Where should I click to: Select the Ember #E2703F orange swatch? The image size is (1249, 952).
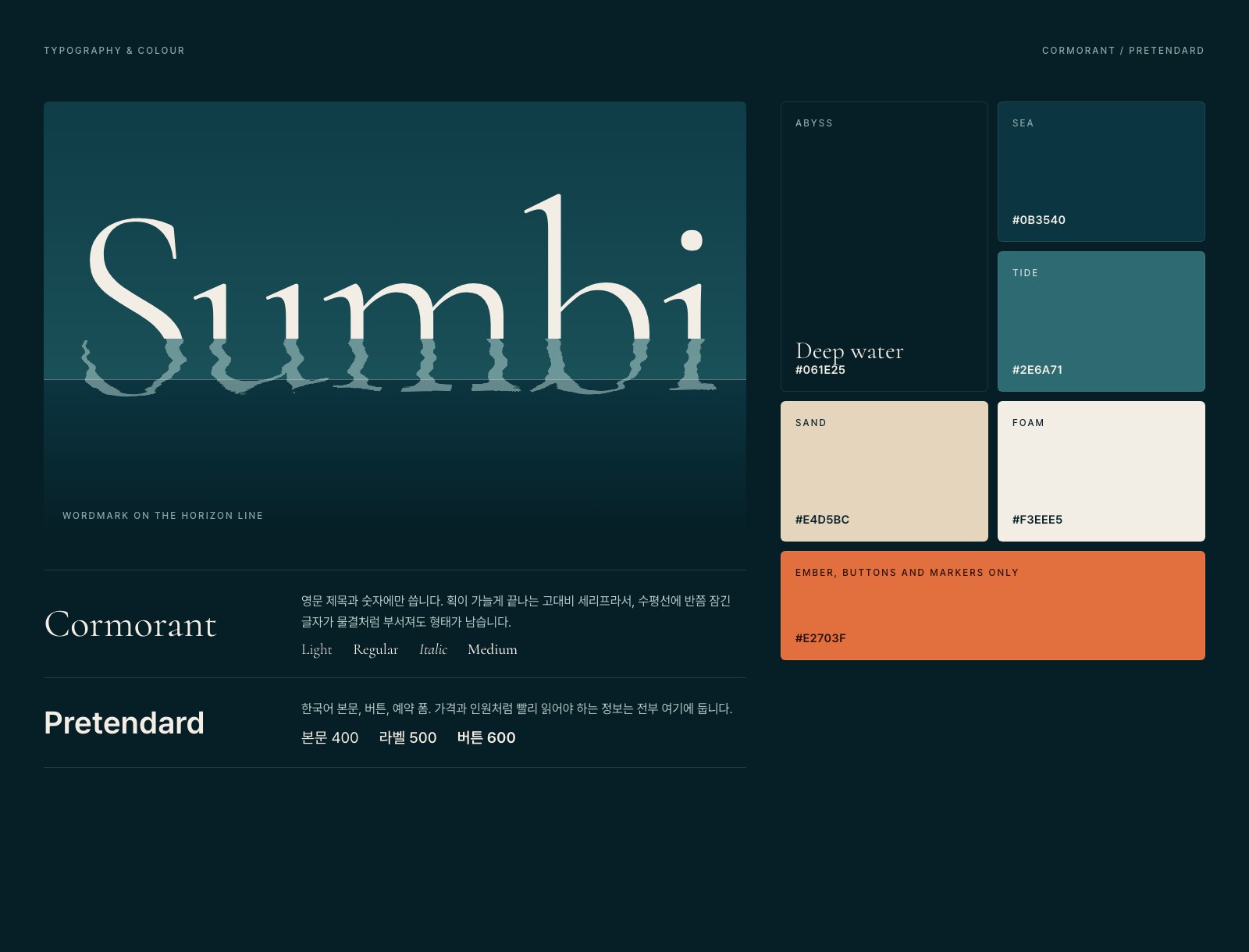993,606
